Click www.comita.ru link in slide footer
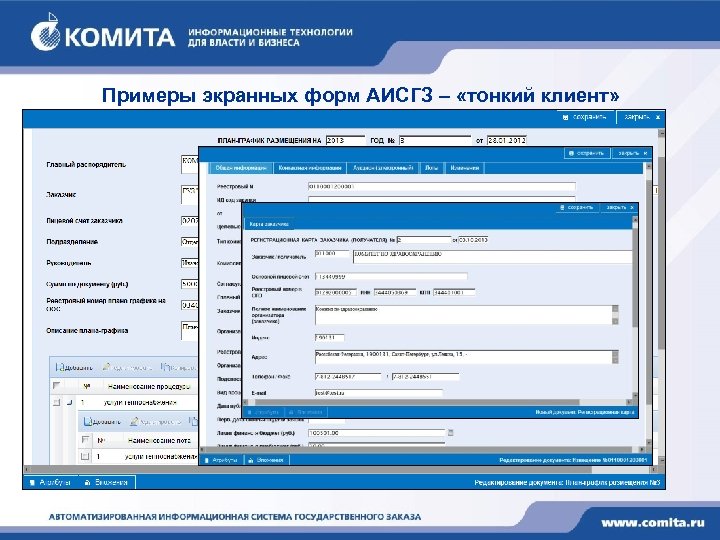 tap(653, 522)
